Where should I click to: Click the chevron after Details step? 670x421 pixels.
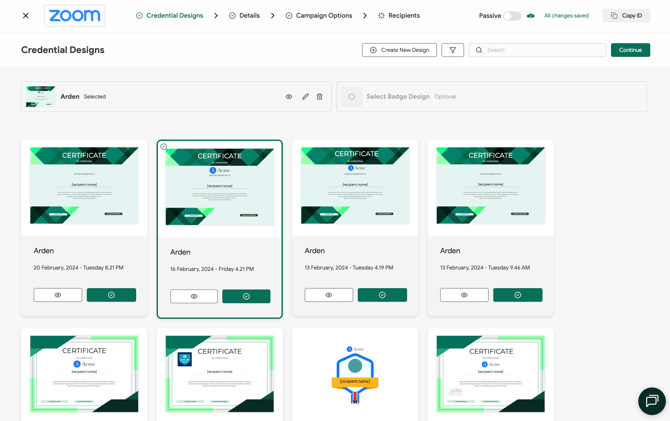pyautogui.click(x=273, y=16)
